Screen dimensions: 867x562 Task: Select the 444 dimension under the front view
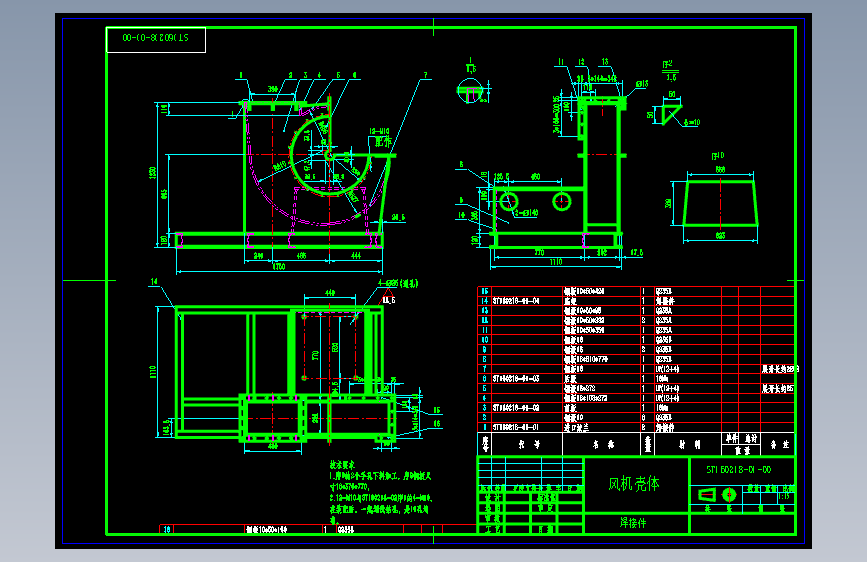point(356,255)
